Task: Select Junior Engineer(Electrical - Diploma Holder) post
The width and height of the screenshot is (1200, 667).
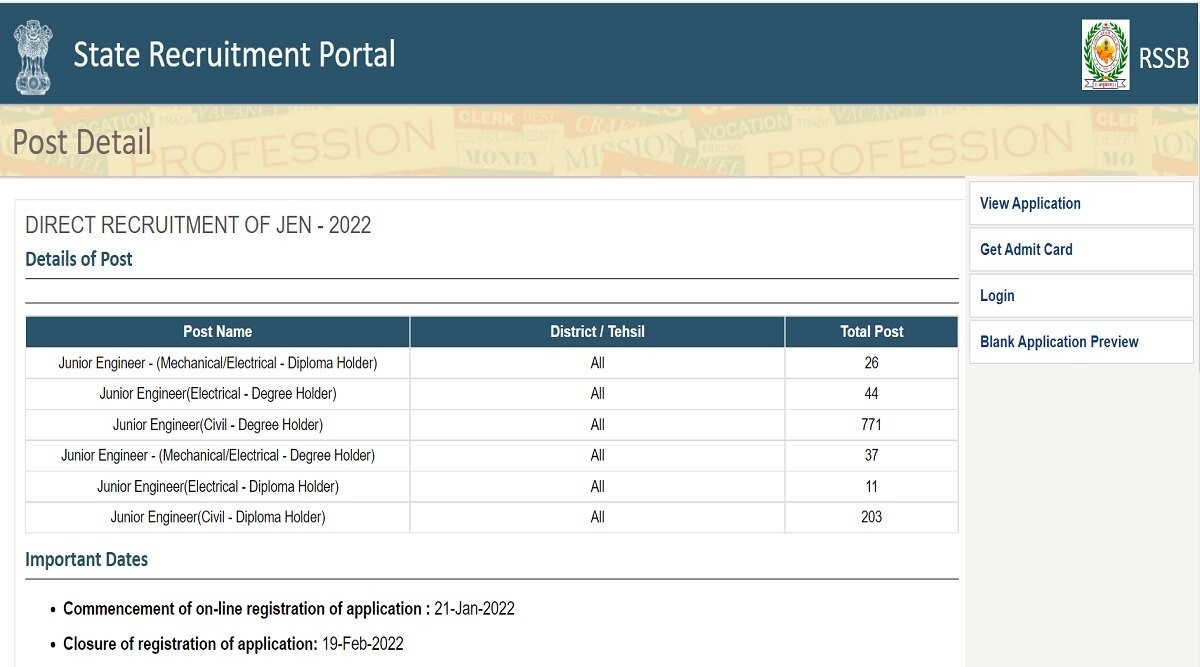Action: 217,486
